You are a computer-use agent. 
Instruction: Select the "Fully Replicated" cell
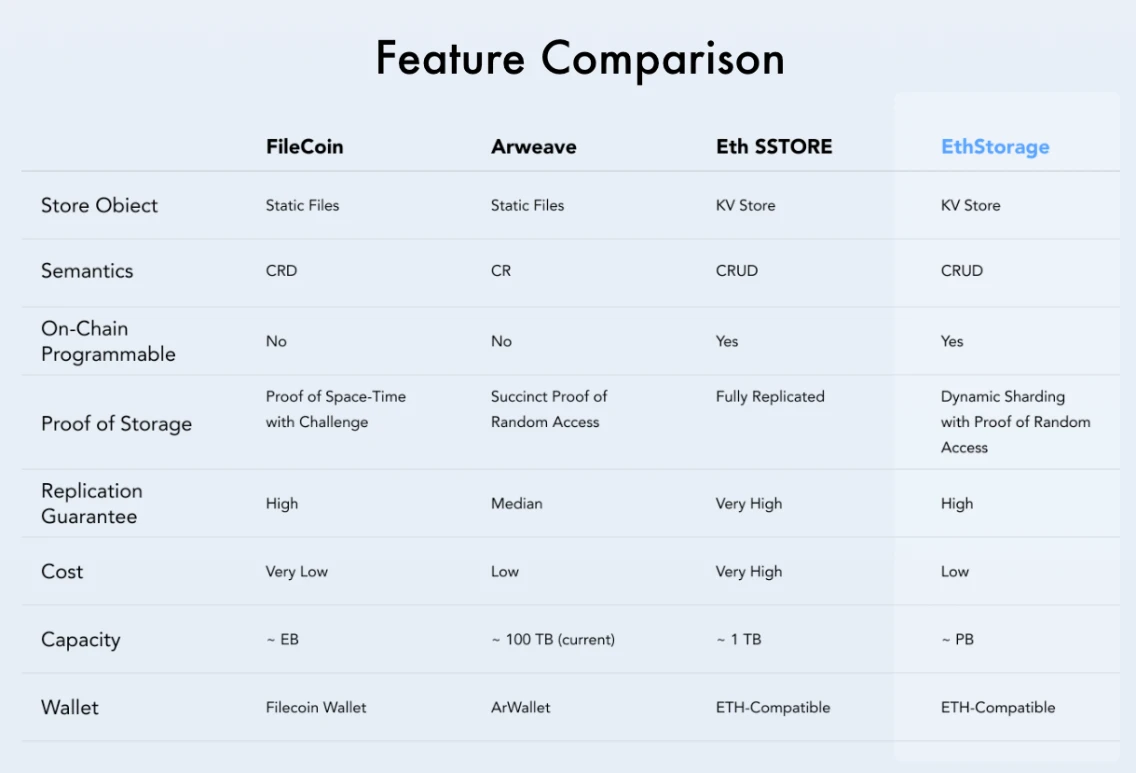point(770,397)
